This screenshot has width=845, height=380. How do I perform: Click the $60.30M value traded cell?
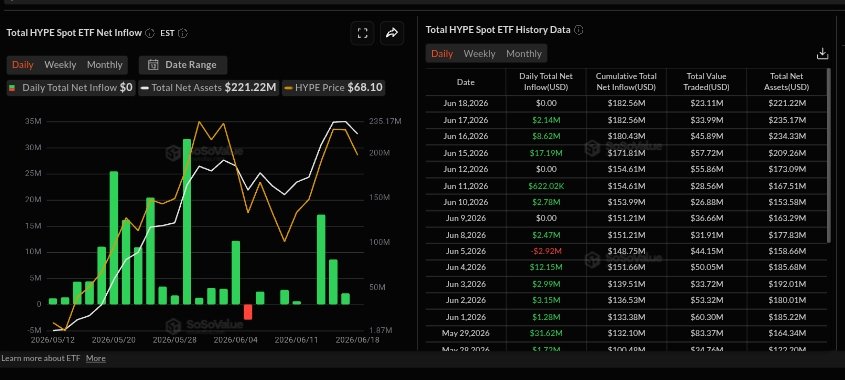tap(707, 317)
